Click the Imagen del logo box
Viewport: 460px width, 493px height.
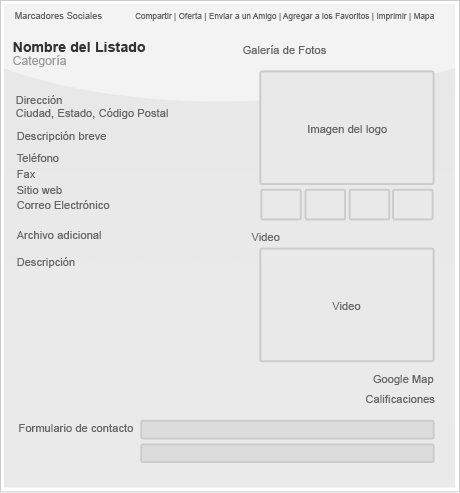347,127
